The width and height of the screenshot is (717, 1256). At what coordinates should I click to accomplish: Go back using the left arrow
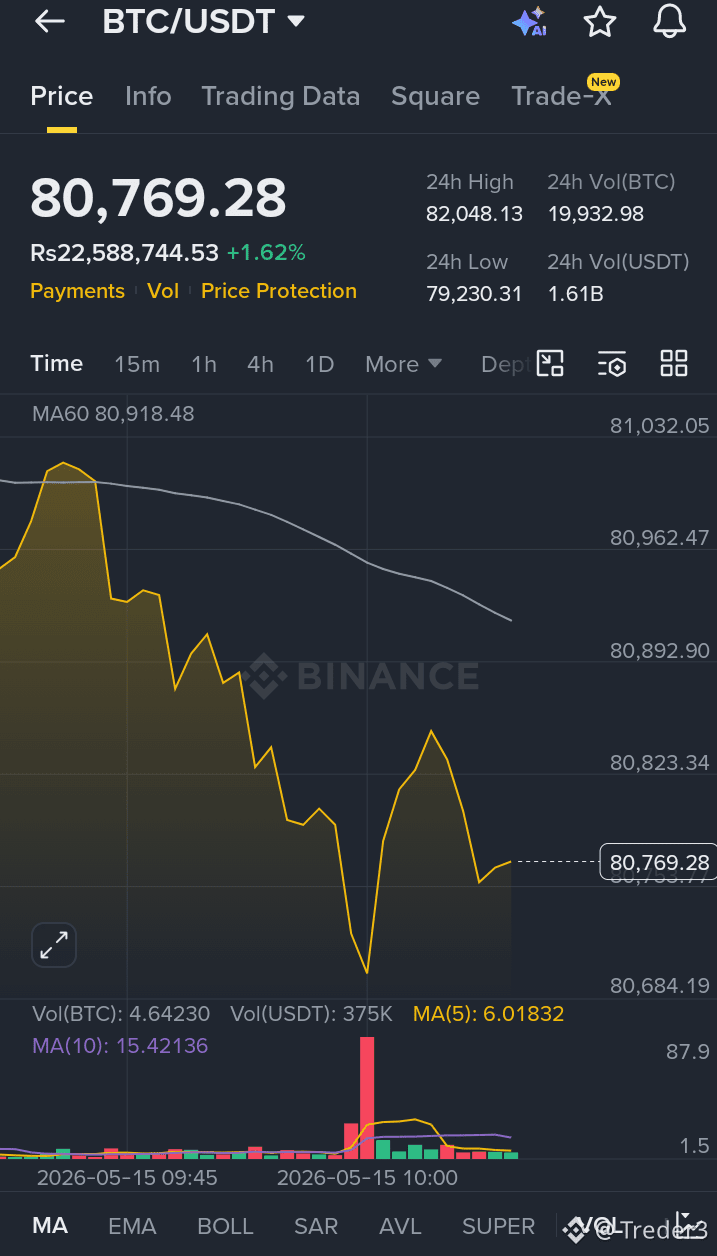(49, 21)
